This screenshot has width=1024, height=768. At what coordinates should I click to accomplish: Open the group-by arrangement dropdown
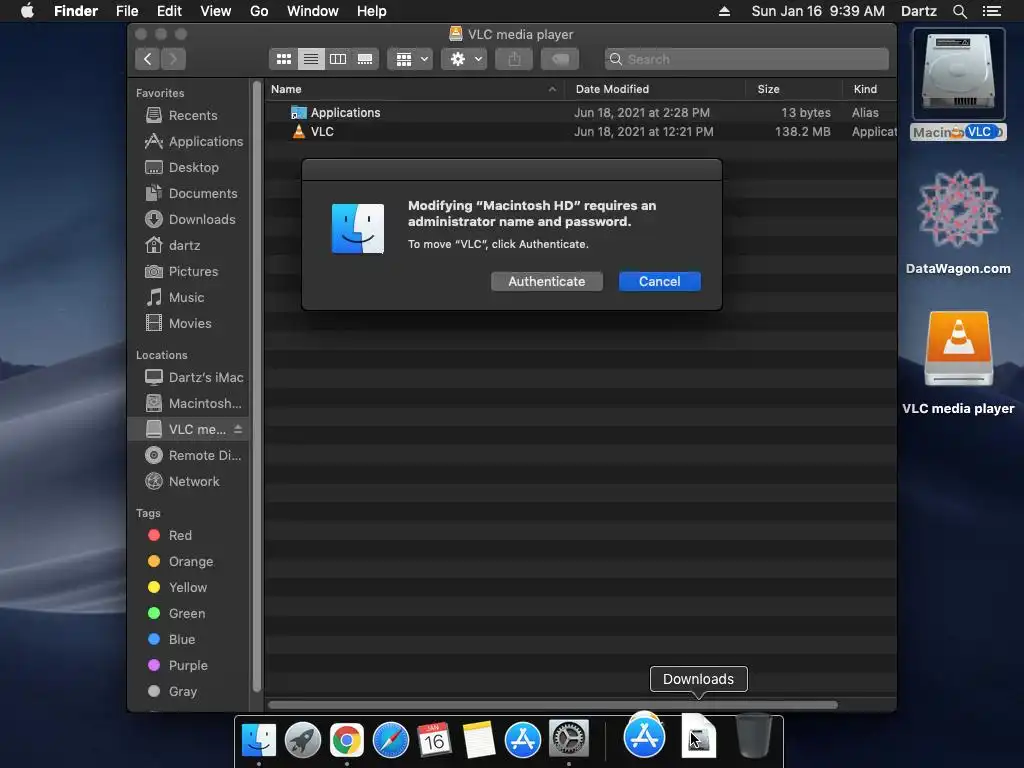click(410, 59)
